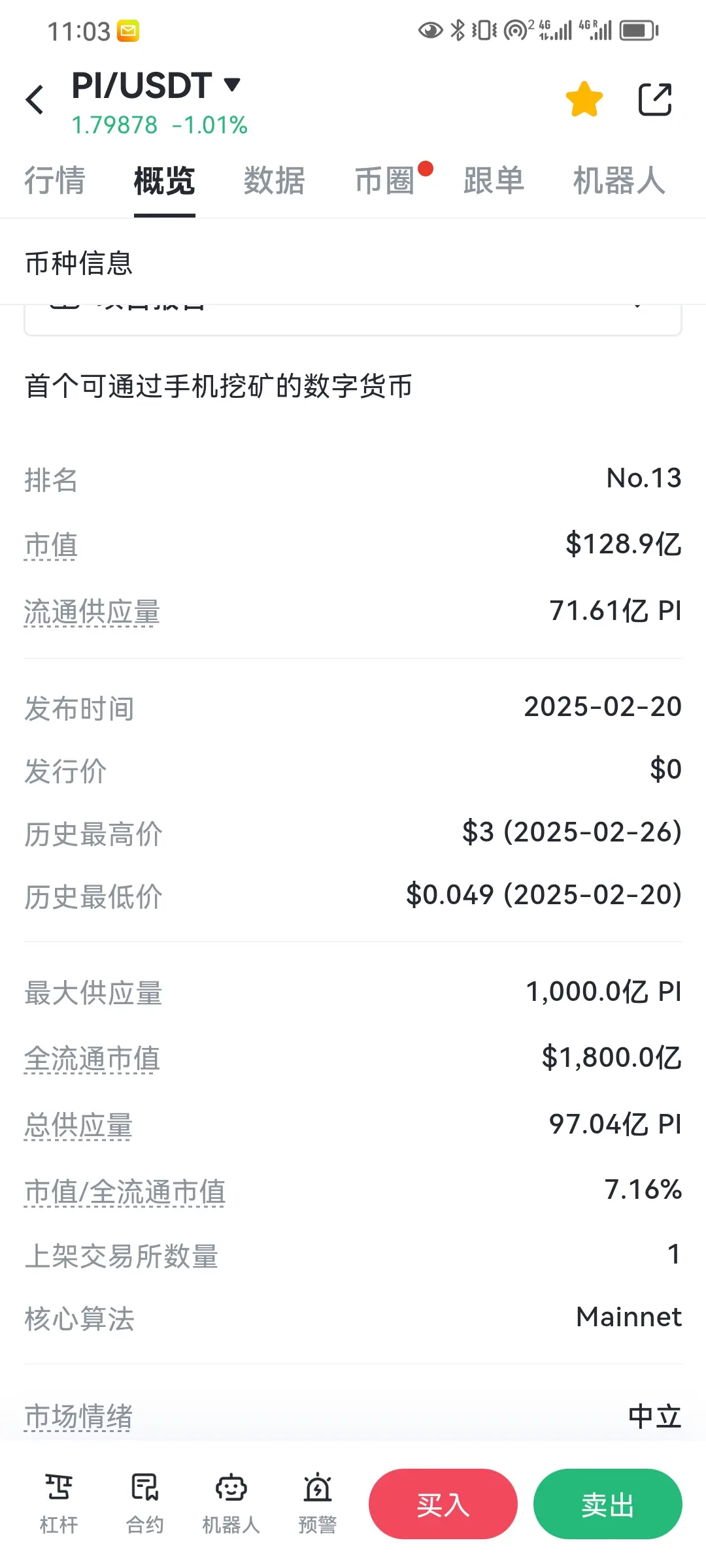Tap the red 买入 button
Screen dimensions: 706x1568
click(443, 1504)
